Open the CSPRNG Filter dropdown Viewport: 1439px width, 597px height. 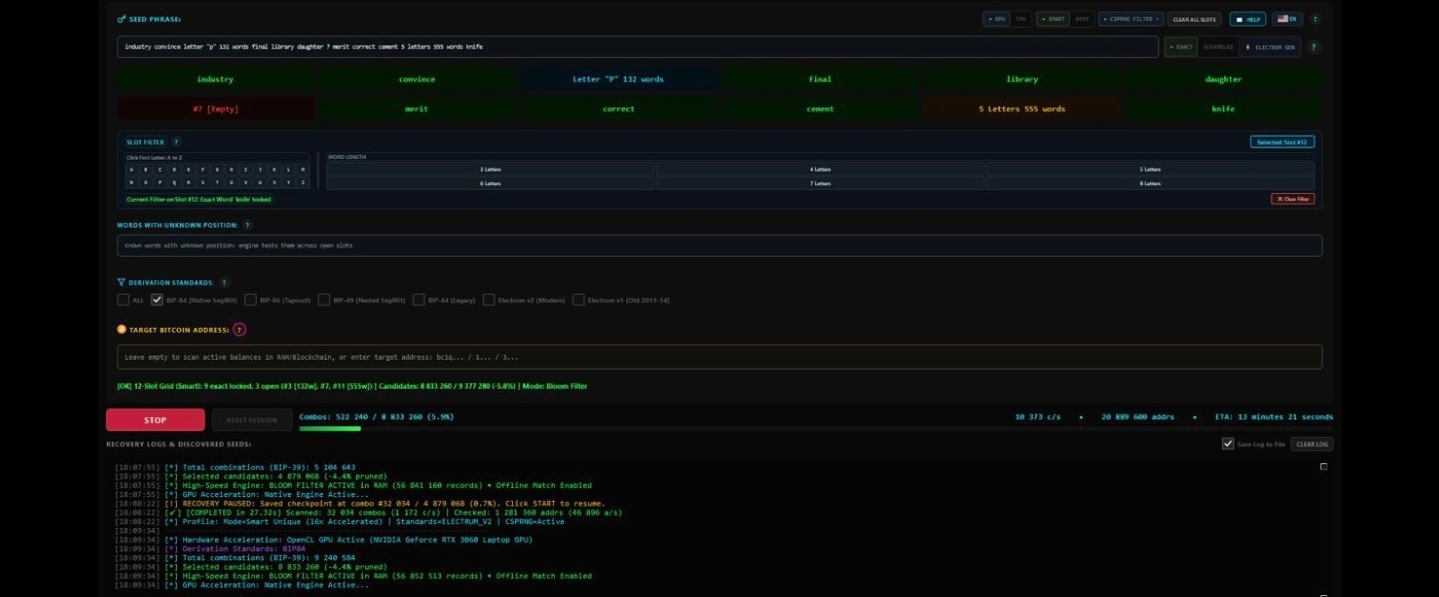click(x=1131, y=19)
